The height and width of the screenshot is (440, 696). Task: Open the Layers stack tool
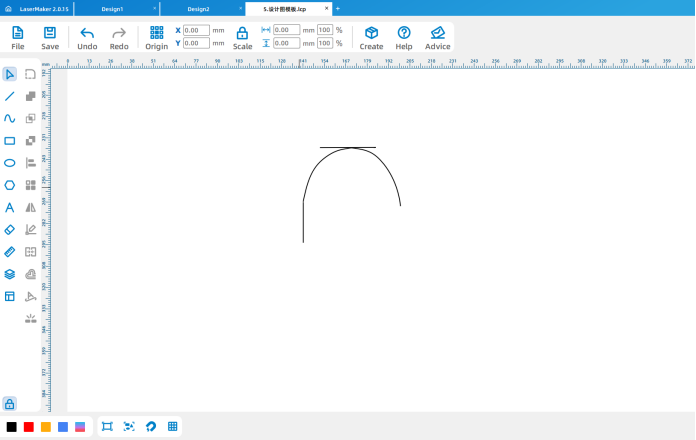click(x=10, y=274)
